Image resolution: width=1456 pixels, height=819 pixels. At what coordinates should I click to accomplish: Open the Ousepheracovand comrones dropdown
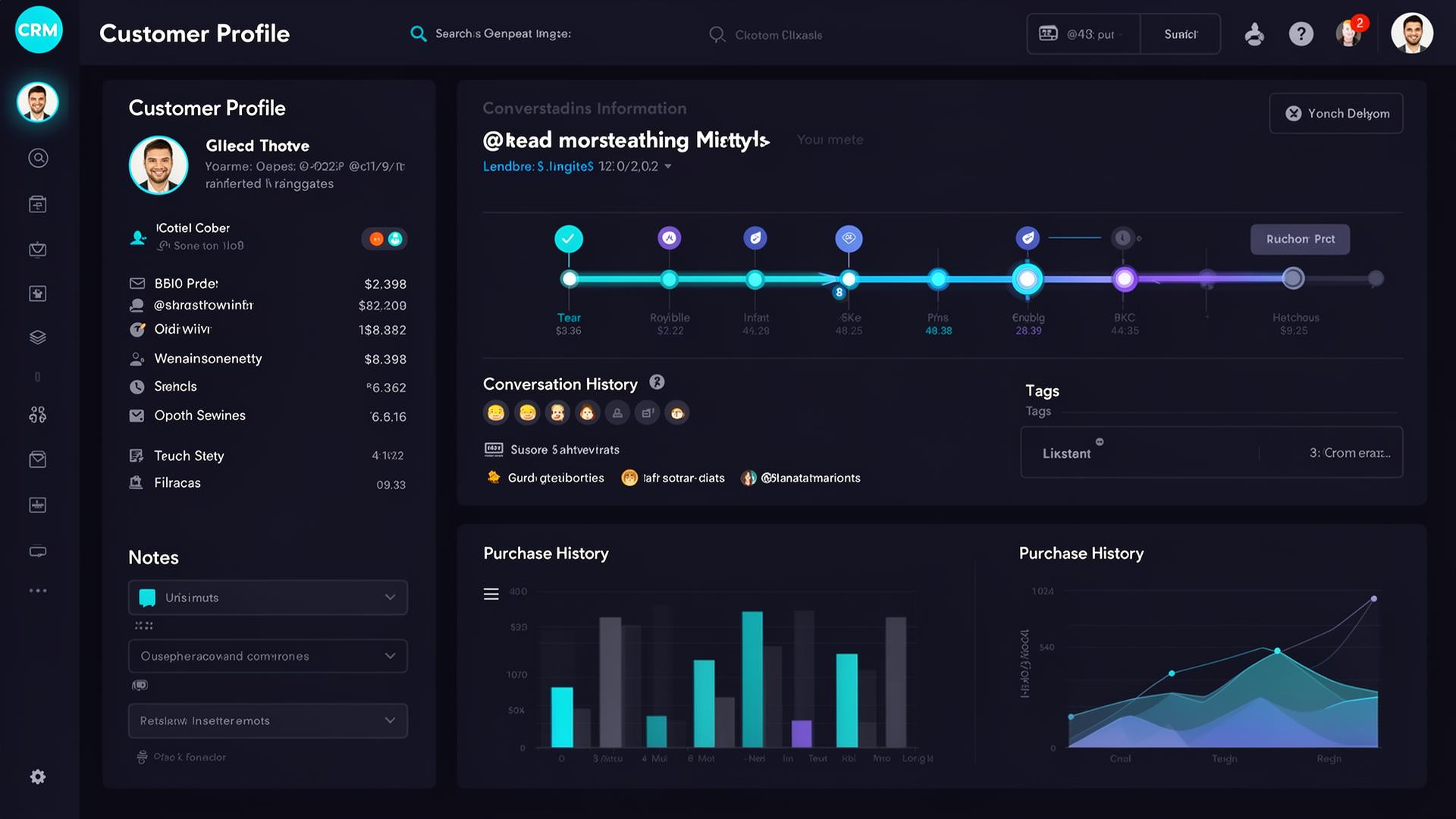tap(267, 656)
